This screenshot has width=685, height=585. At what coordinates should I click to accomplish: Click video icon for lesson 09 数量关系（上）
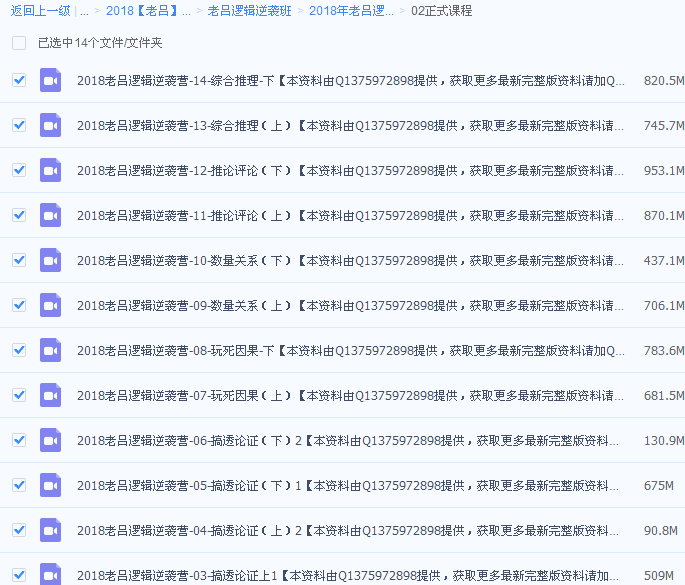pos(50,305)
